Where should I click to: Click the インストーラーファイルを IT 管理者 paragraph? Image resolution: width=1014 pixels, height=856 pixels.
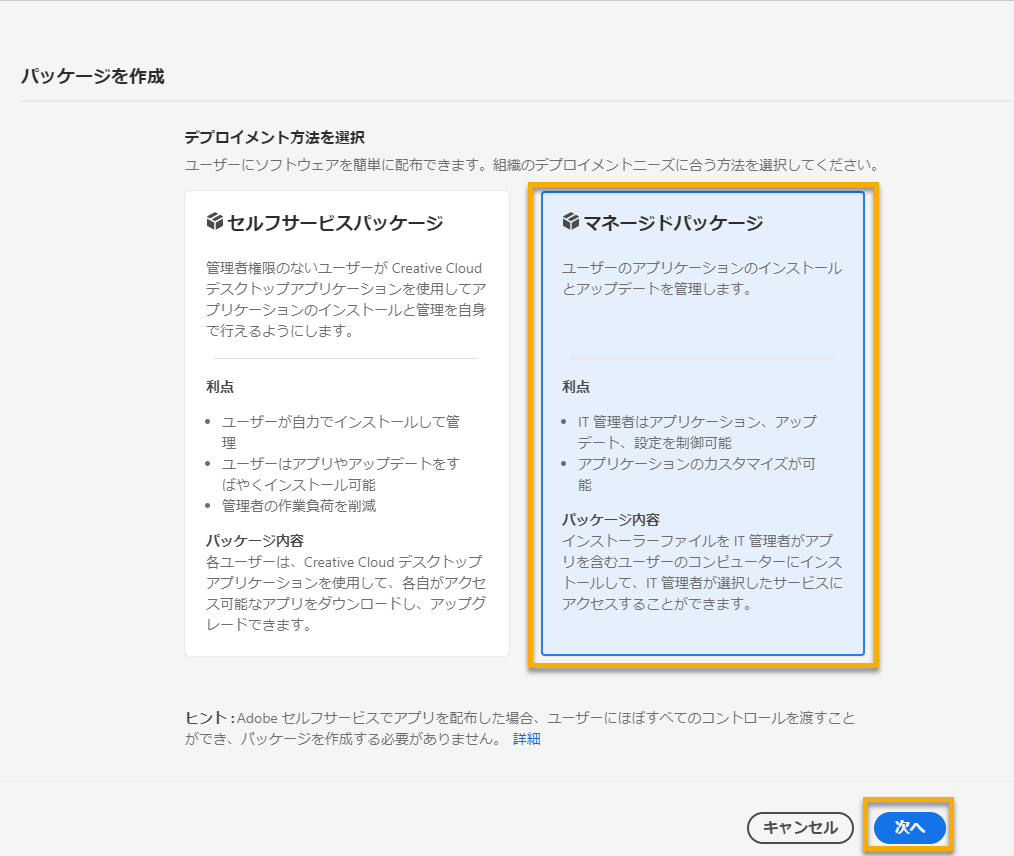click(x=702, y=572)
